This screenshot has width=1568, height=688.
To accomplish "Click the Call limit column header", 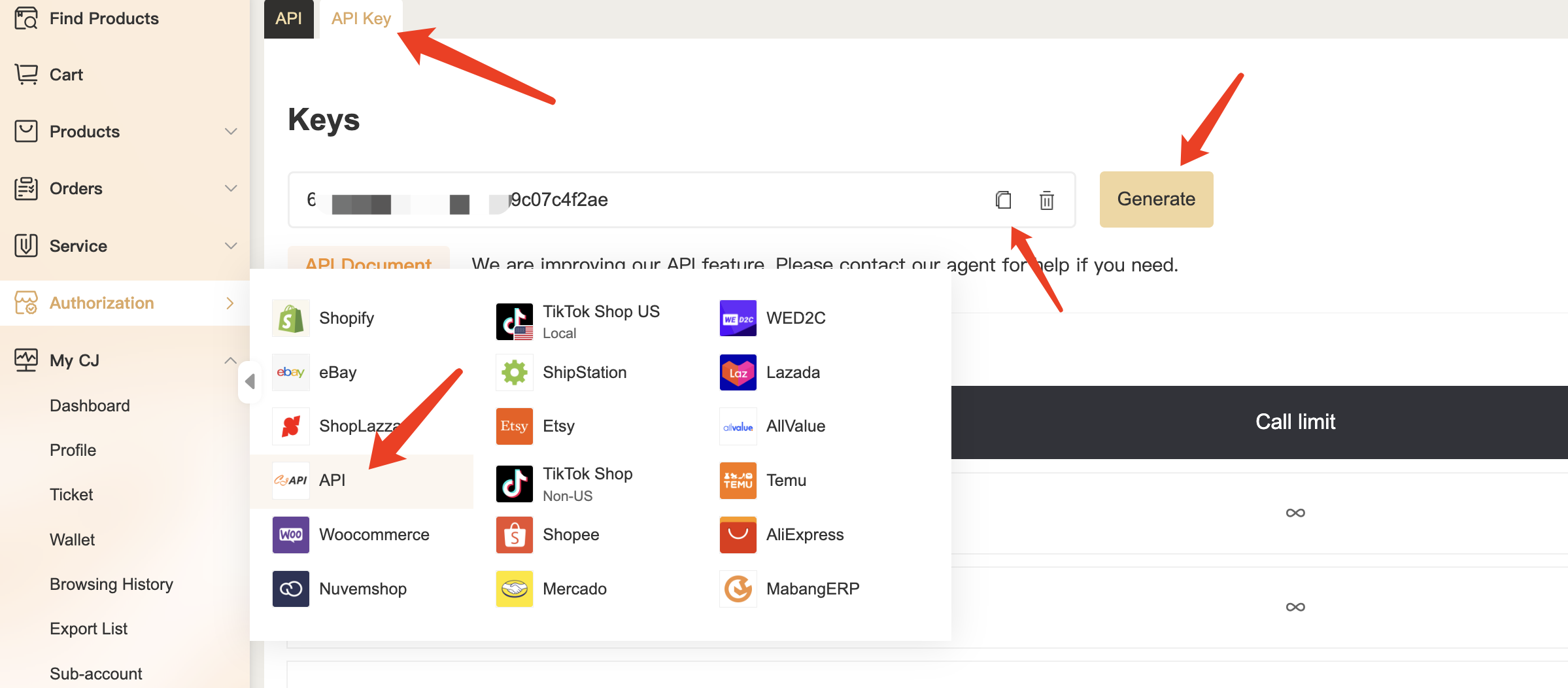I will coord(1295,422).
